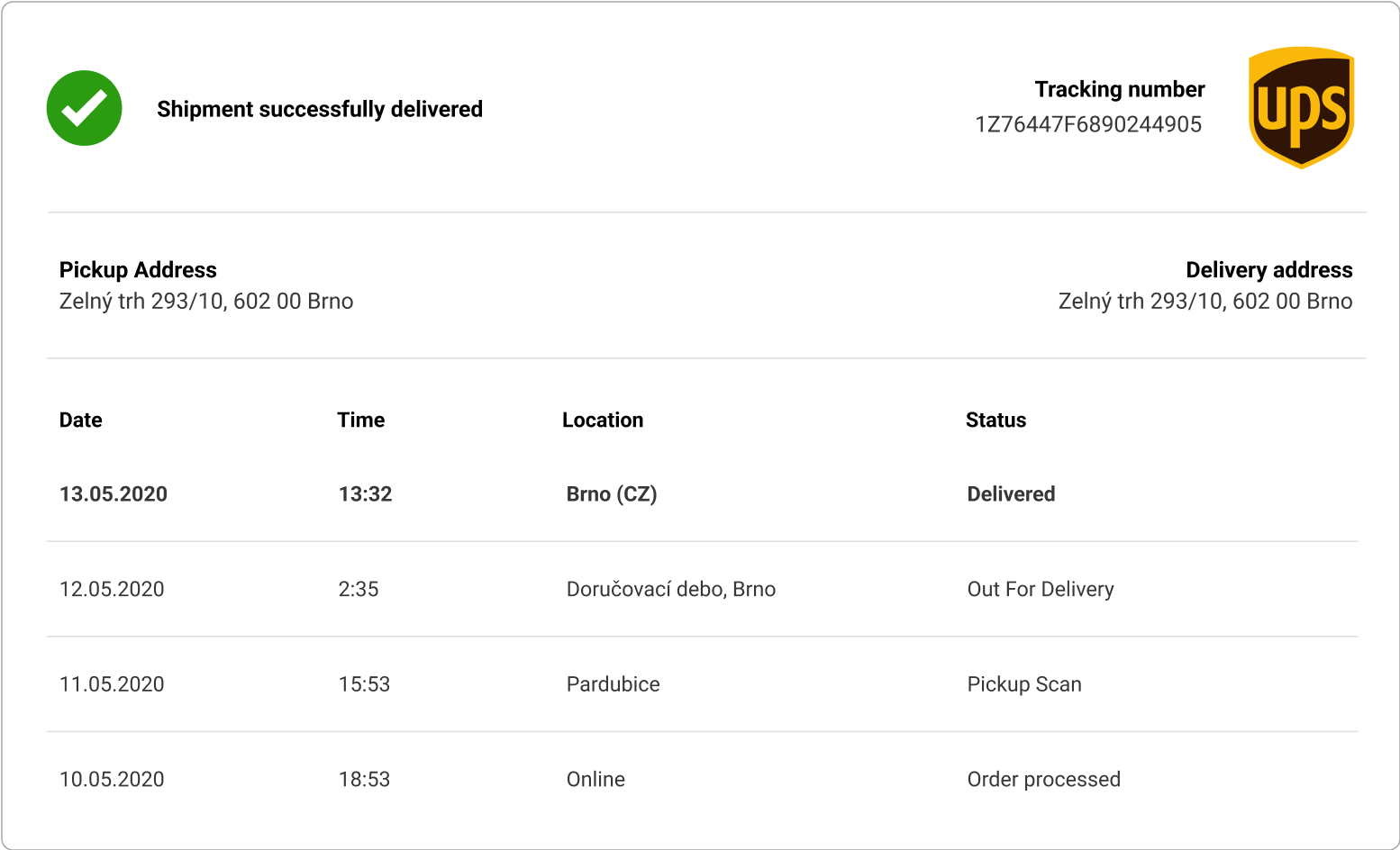The width and height of the screenshot is (1400, 850).
Task: Click the 18:53 time cell
Action: pos(365,780)
